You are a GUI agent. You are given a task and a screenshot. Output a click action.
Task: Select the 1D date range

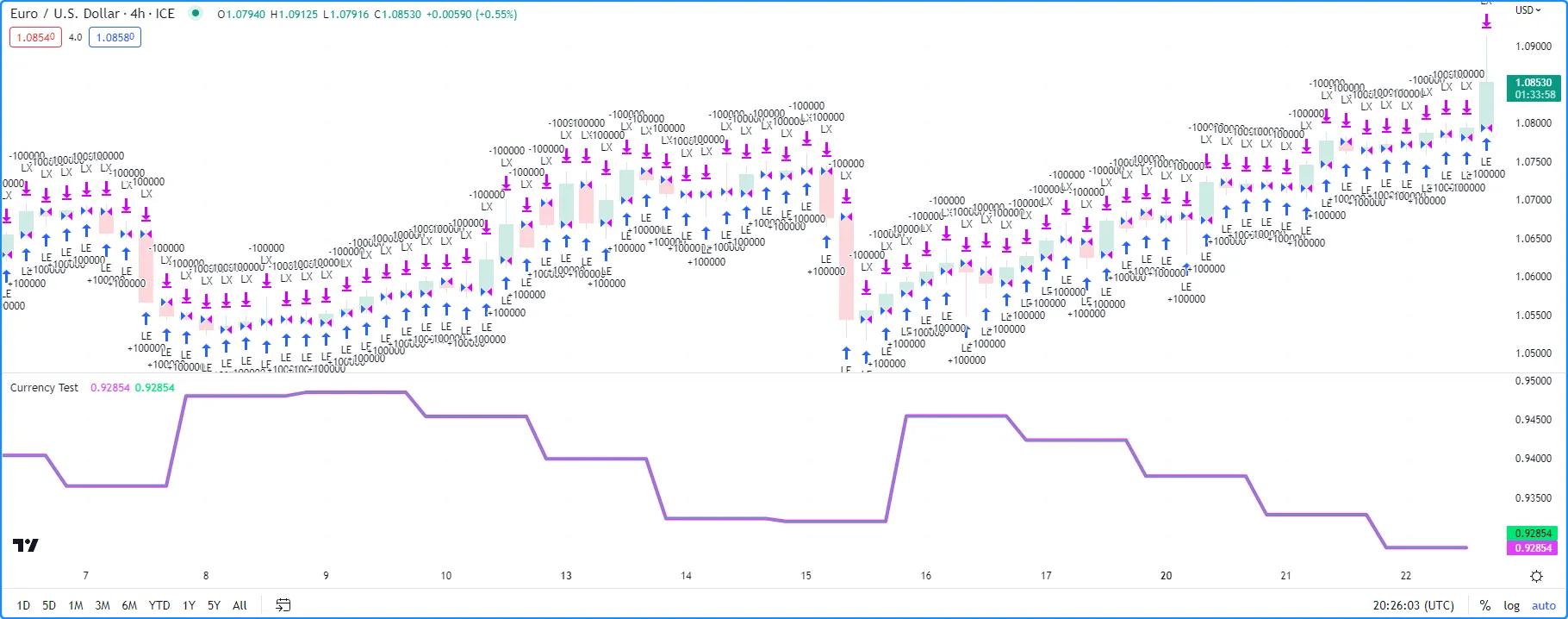pyautogui.click(x=23, y=605)
